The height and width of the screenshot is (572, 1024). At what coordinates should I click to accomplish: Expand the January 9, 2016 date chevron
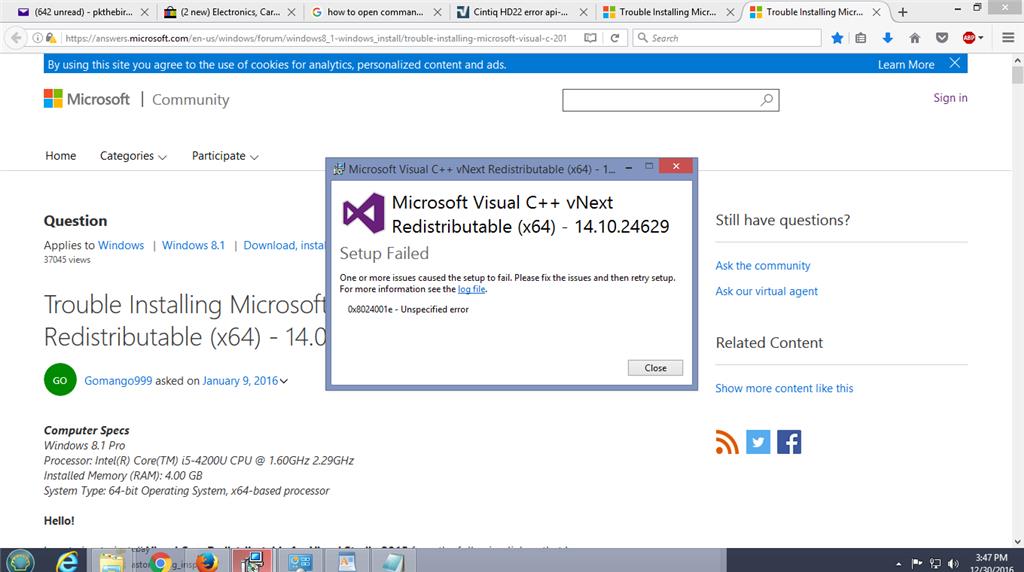283,381
